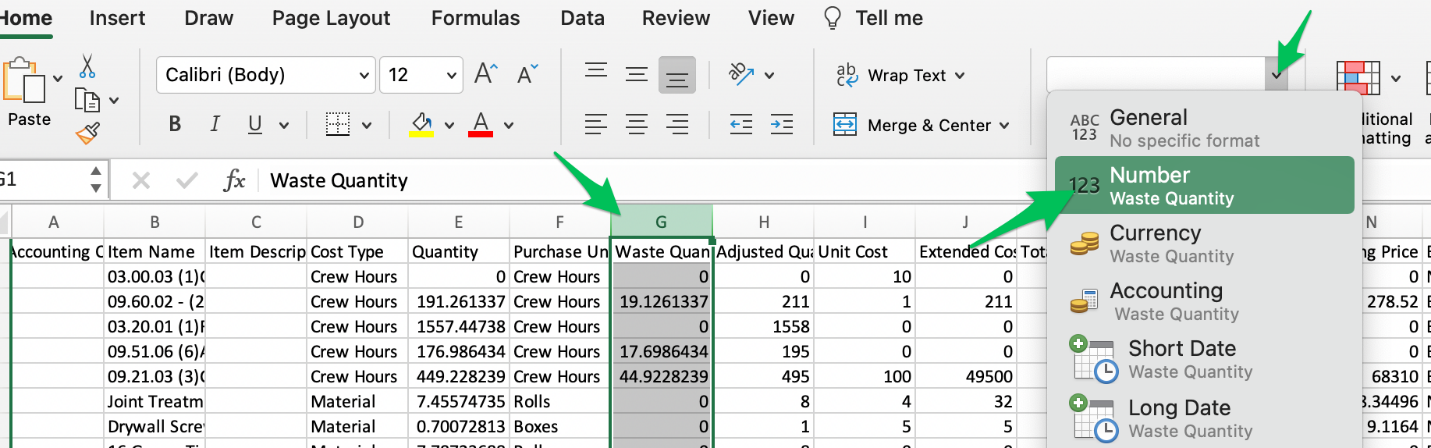1431x448 pixels.
Task: Click the number format box
Action: click(1155, 75)
